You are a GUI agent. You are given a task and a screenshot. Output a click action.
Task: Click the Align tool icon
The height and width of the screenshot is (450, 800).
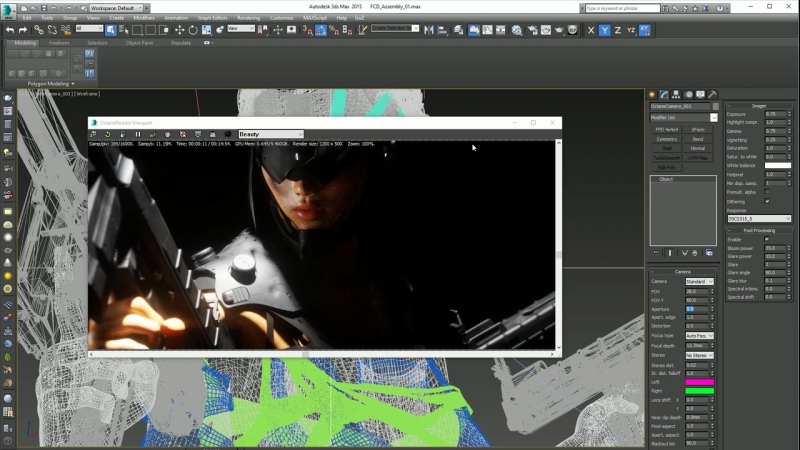point(442,30)
